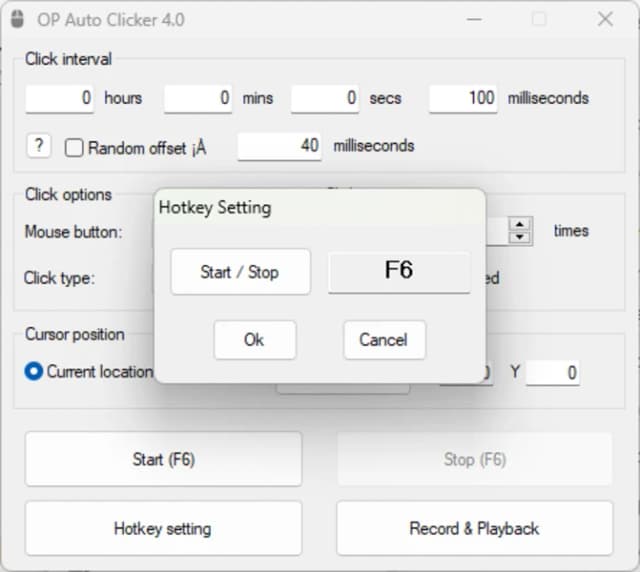The image size is (640, 572).
Task: Open Hotkey setting from the main window
Action: click(163, 529)
